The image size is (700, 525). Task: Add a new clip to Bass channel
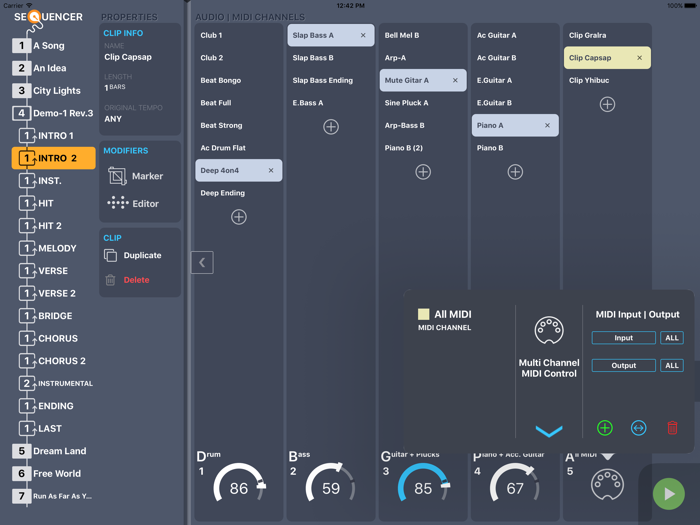[x=331, y=127]
